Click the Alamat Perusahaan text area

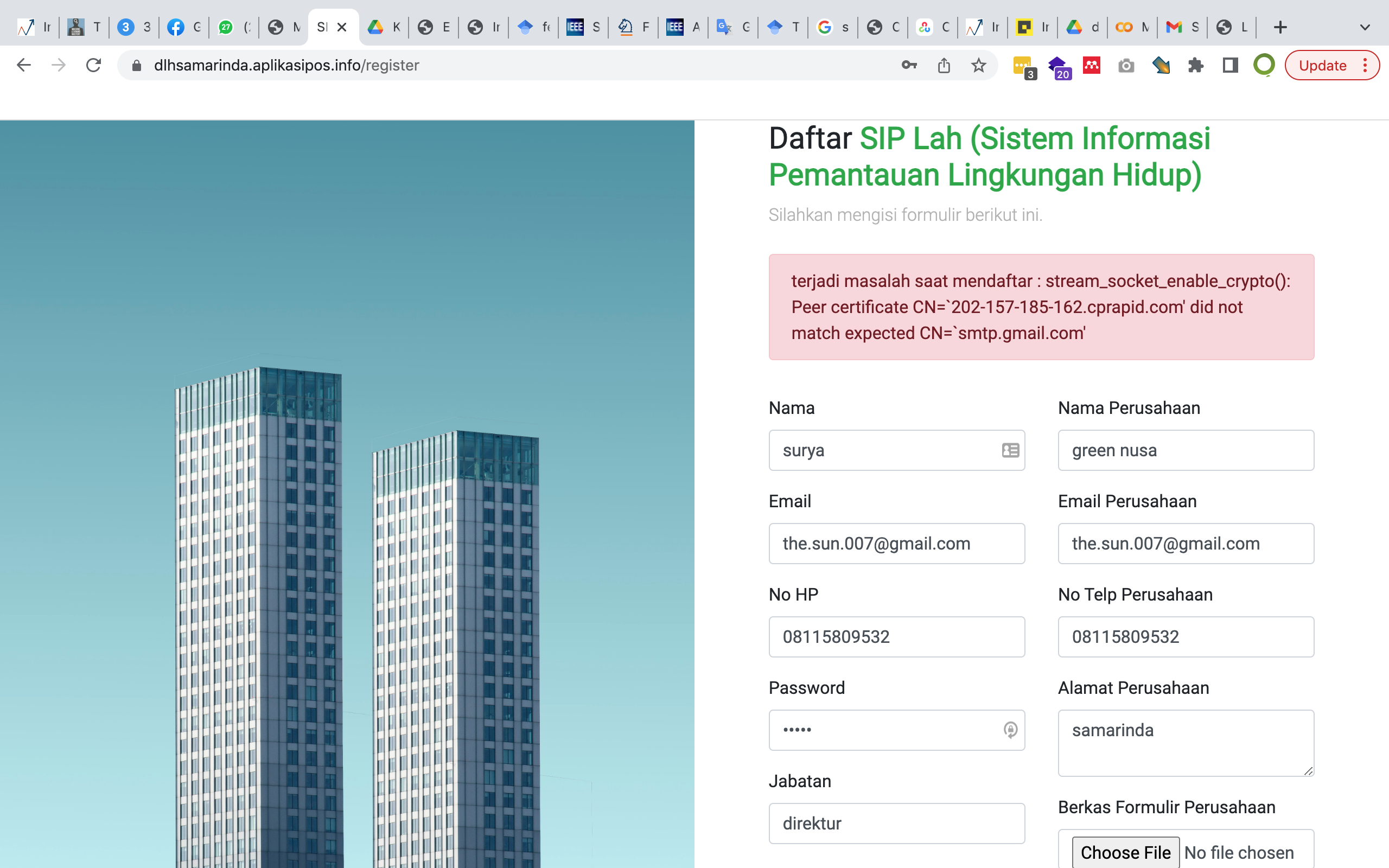pos(1185,743)
